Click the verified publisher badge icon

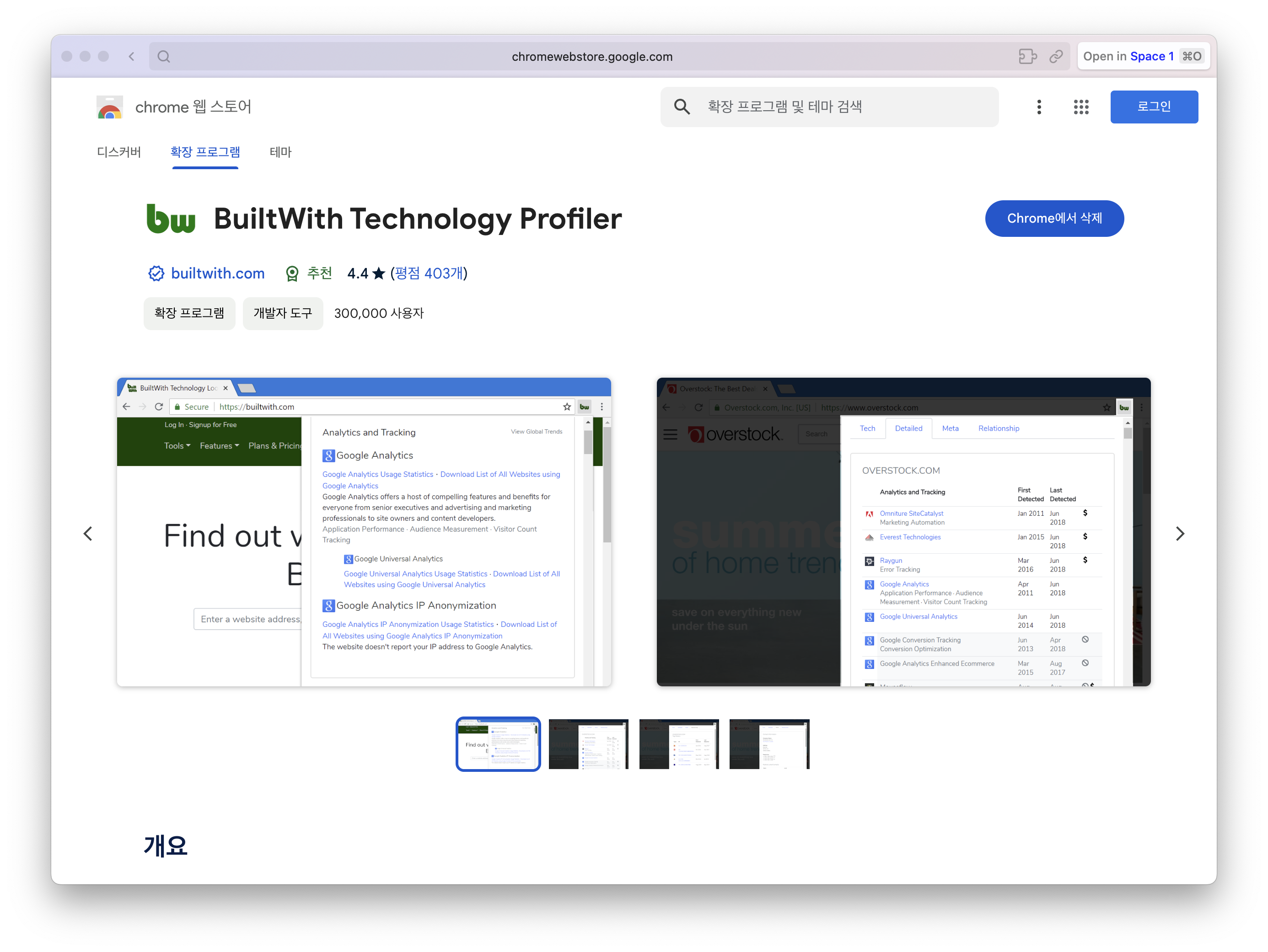156,273
